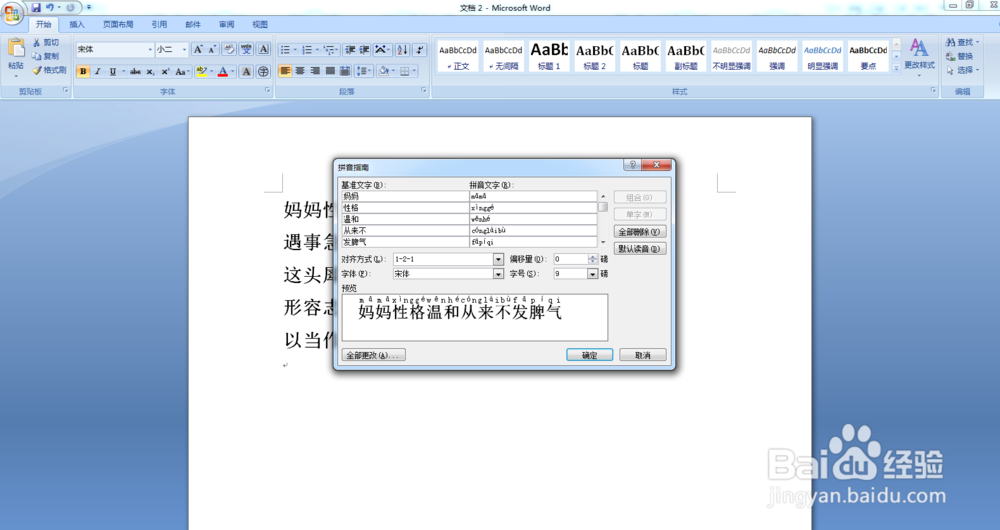Click the Copy (复制) button

click(47, 56)
